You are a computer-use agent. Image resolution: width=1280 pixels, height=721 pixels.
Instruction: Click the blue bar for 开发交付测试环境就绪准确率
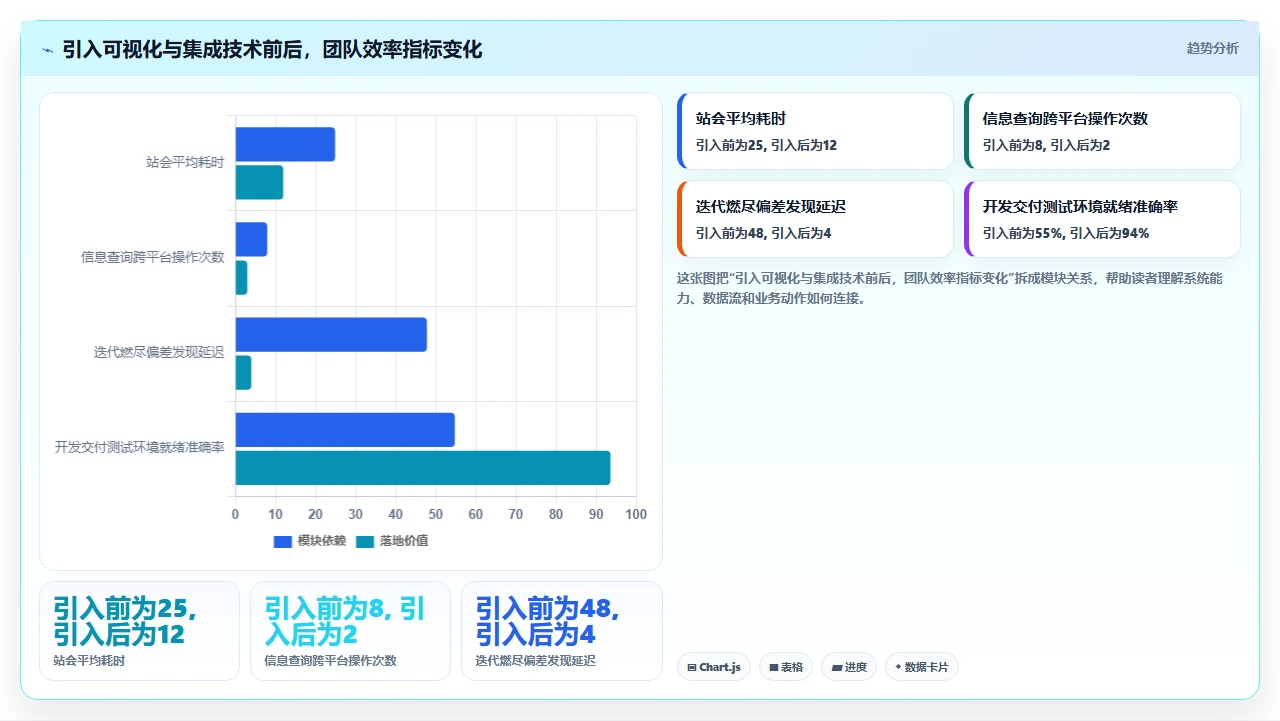pos(345,430)
